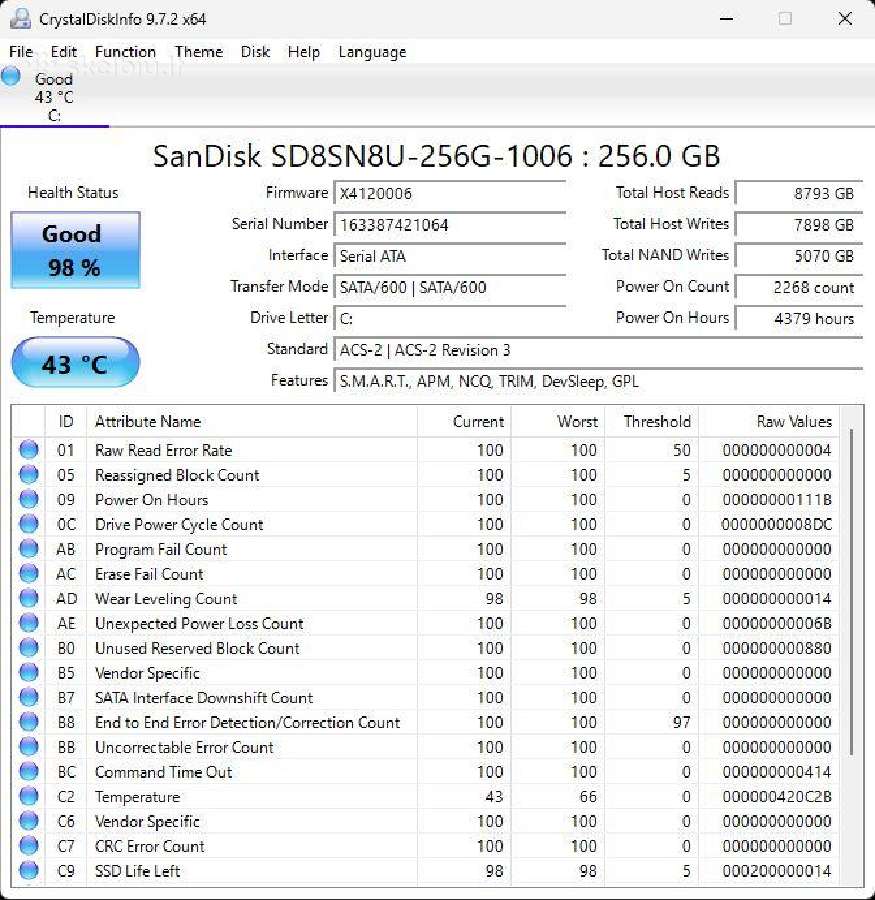Select the SSD Life Left attribute name
The height and width of the screenshot is (900, 875).
tap(138, 871)
